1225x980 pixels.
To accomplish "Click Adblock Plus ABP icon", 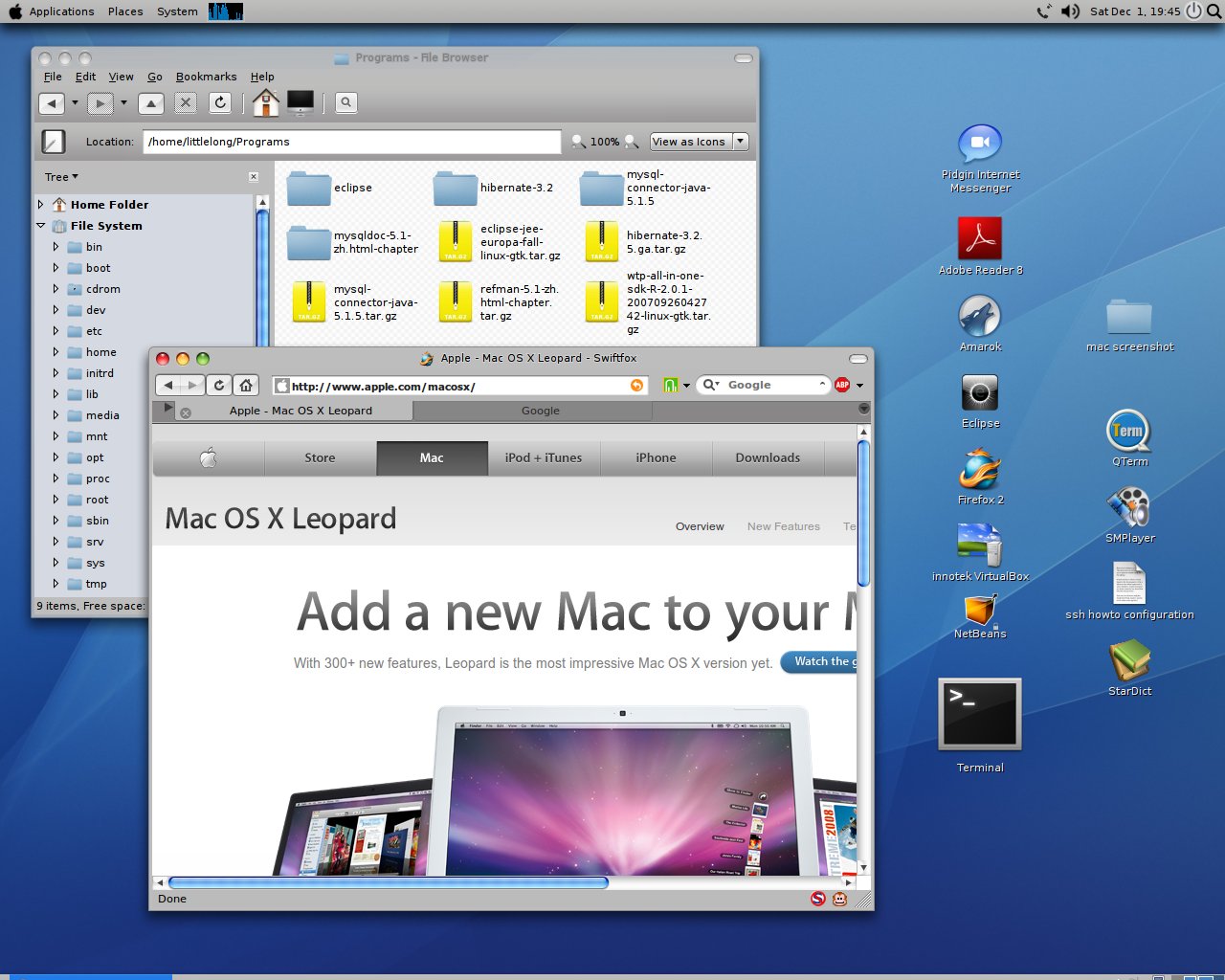I will point(842,385).
